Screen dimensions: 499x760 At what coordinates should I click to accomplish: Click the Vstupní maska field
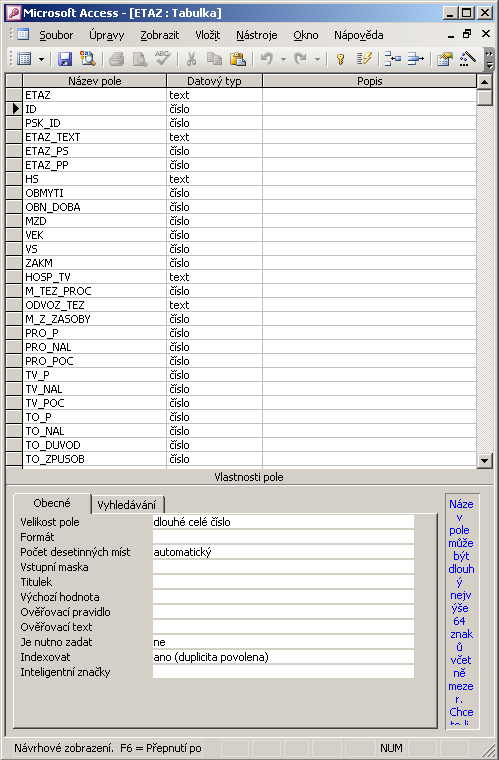(283, 567)
